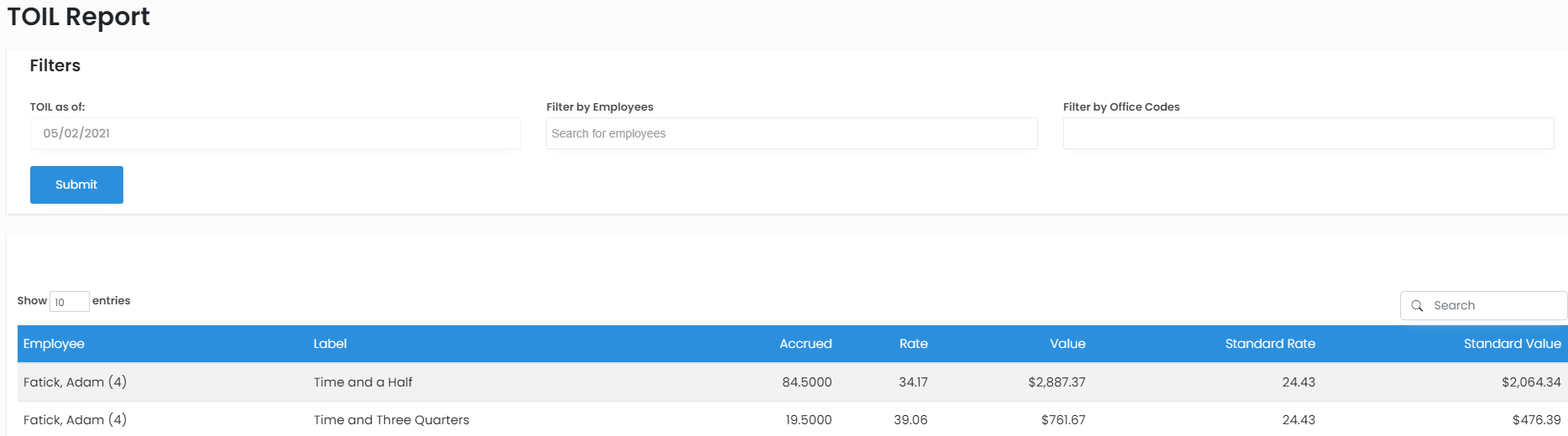Sort by the Value column header

pyautogui.click(x=1067, y=344)
